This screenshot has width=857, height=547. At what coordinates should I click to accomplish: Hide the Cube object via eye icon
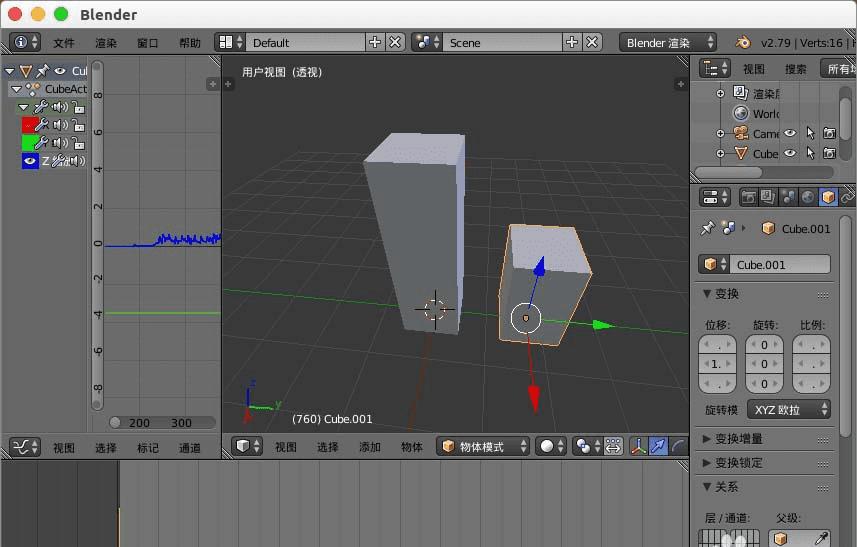tap(789, 154)
